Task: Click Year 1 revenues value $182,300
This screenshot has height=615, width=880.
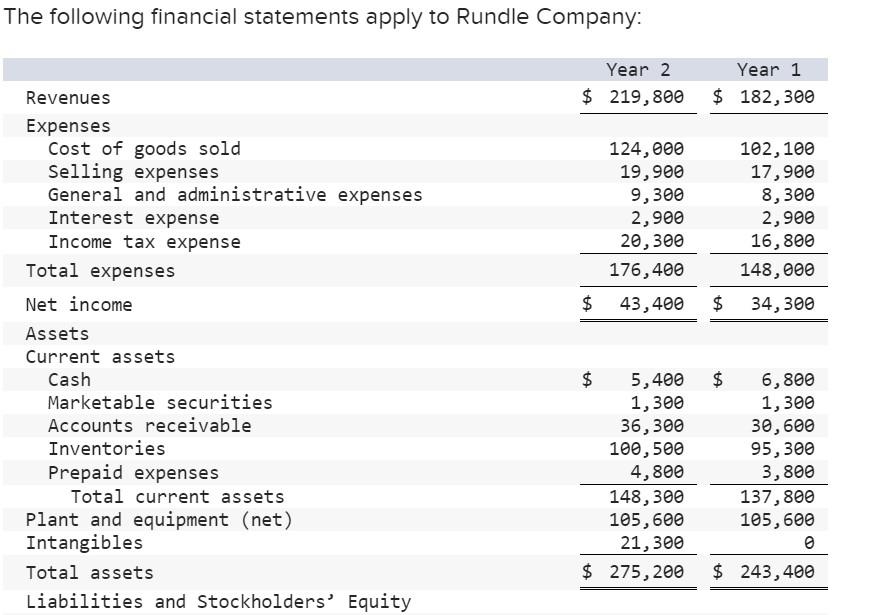Action: pyautogui.click(x=763, y=97)
